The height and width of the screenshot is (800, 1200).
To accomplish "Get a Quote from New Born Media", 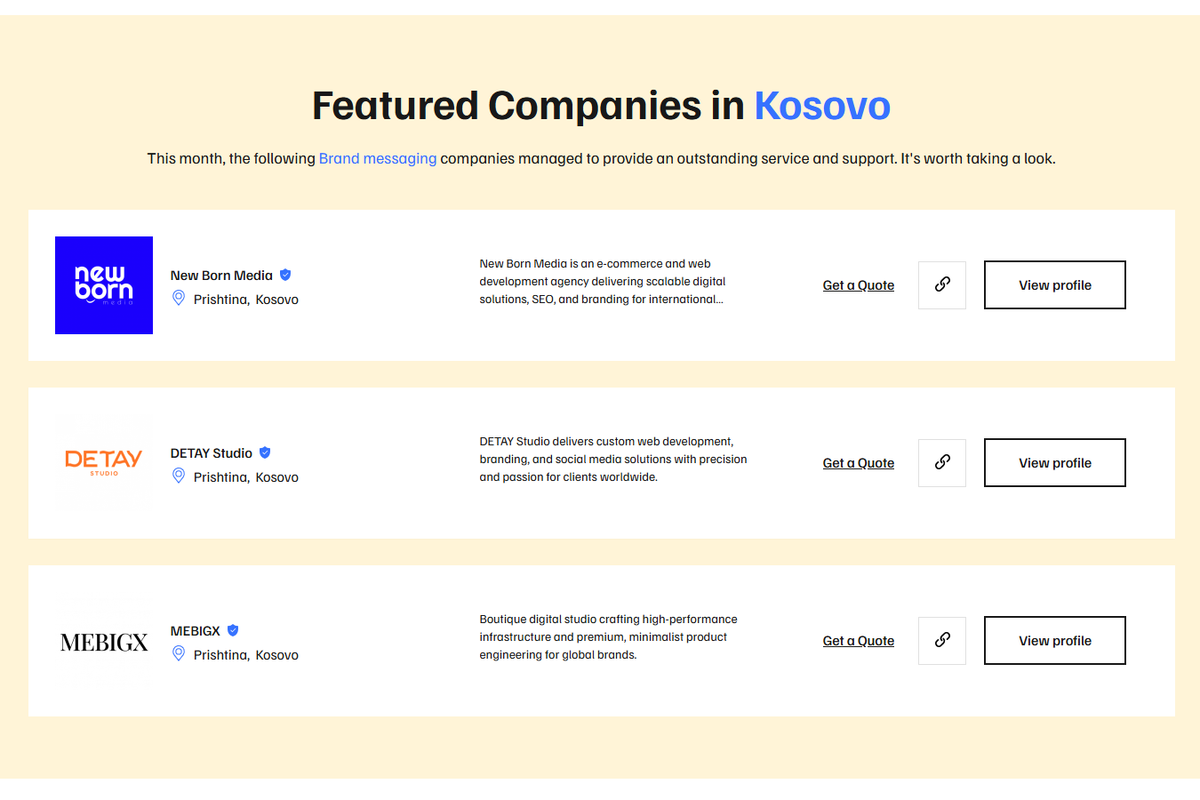I will pos(858,285).
